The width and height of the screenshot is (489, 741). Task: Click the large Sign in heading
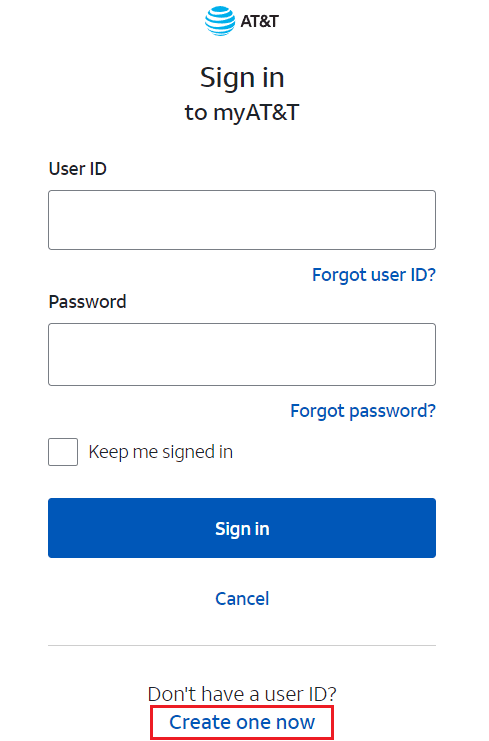242,78
